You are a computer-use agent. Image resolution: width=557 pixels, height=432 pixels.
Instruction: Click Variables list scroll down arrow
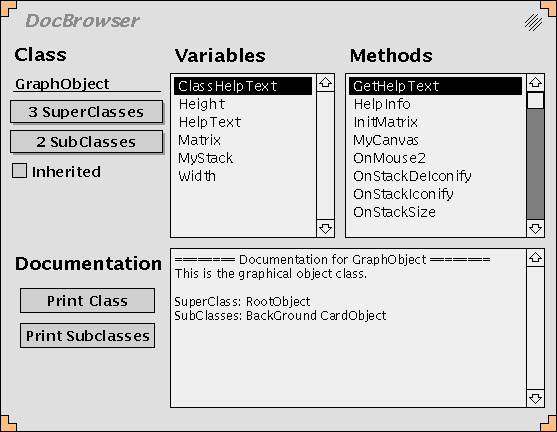point(325,228)
